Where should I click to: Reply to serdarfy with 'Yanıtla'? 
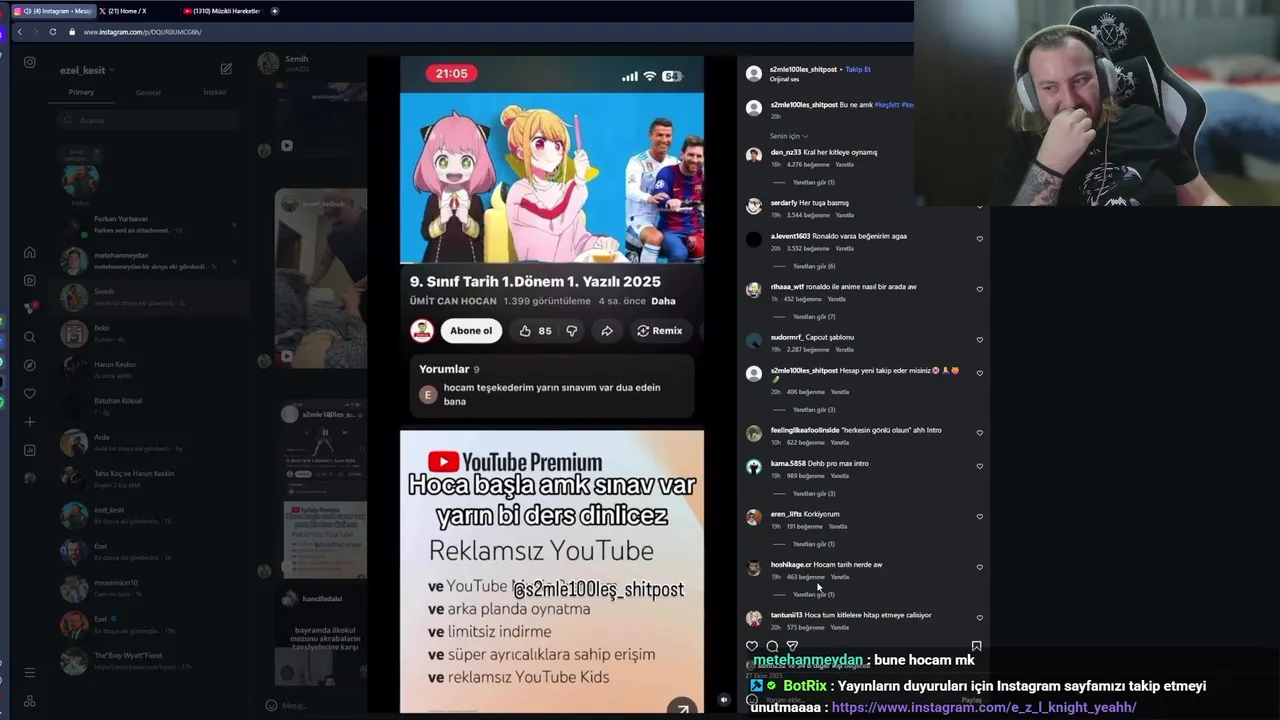(844, 215)
